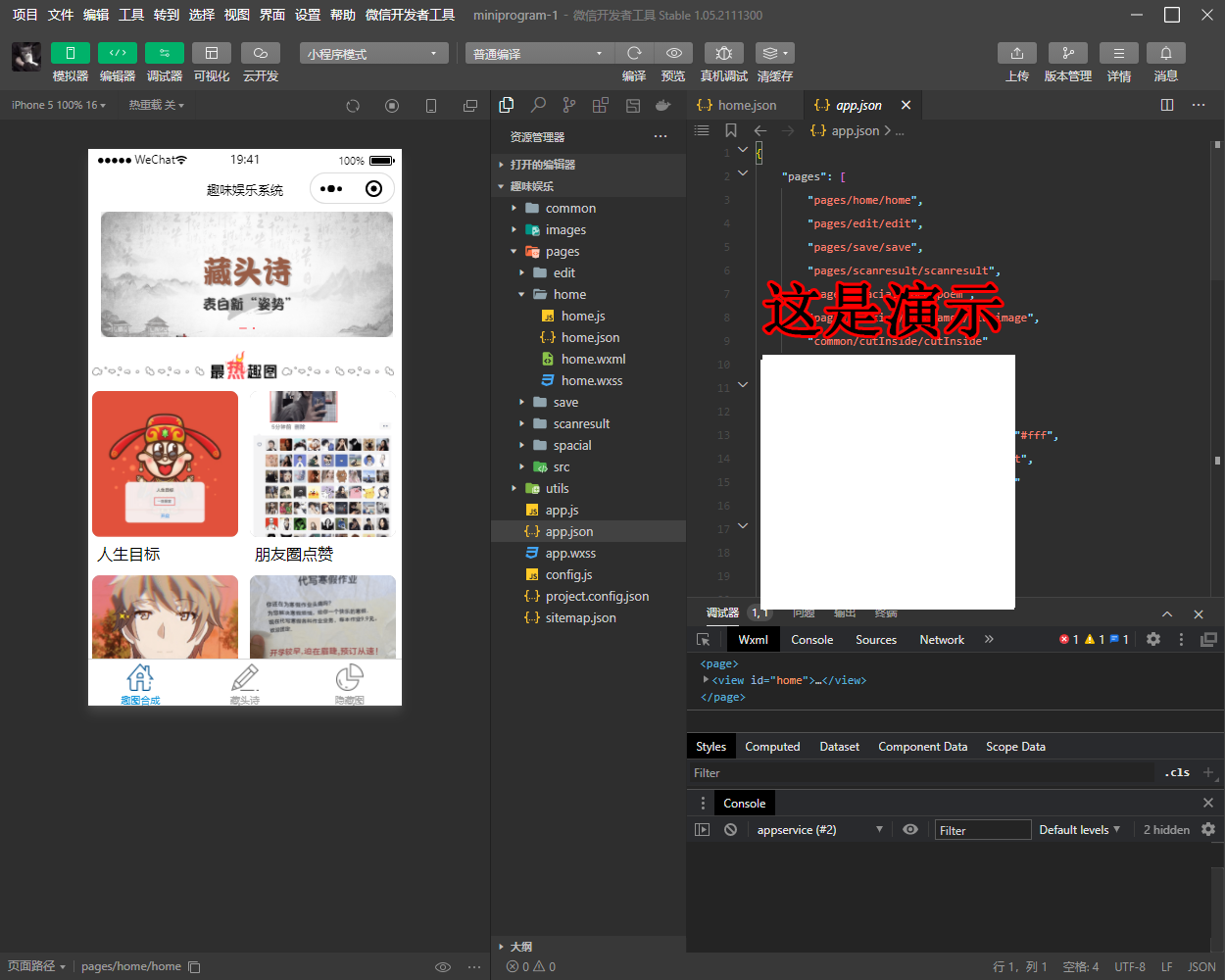Viewport: 1225px width, 980px height.
Task: Switch to the home.json editor tab
Action: pos(745,105)
